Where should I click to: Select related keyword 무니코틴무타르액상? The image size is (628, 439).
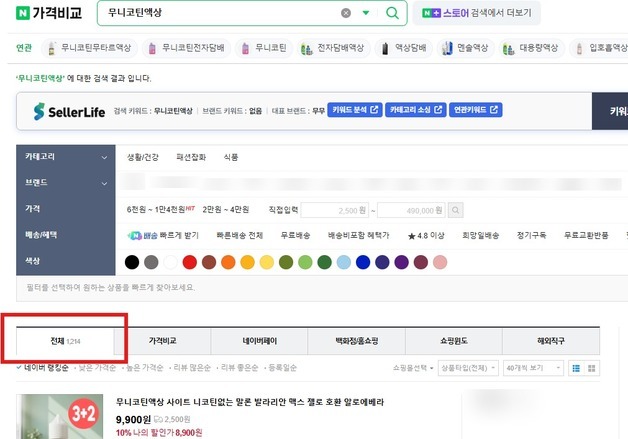tap(90, 48)
